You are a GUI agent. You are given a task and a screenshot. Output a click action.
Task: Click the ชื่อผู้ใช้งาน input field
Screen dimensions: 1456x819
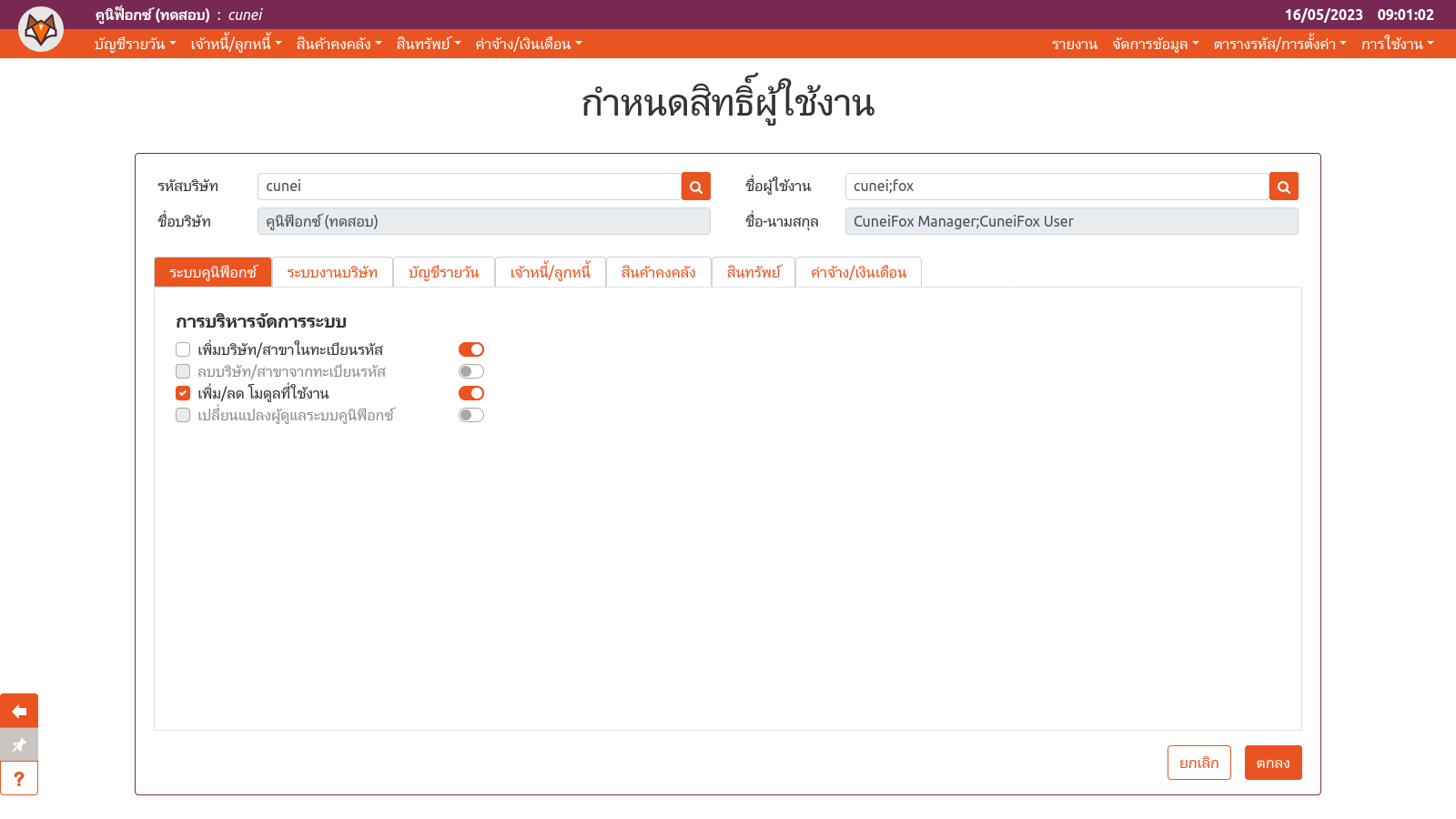[1057, 187]
